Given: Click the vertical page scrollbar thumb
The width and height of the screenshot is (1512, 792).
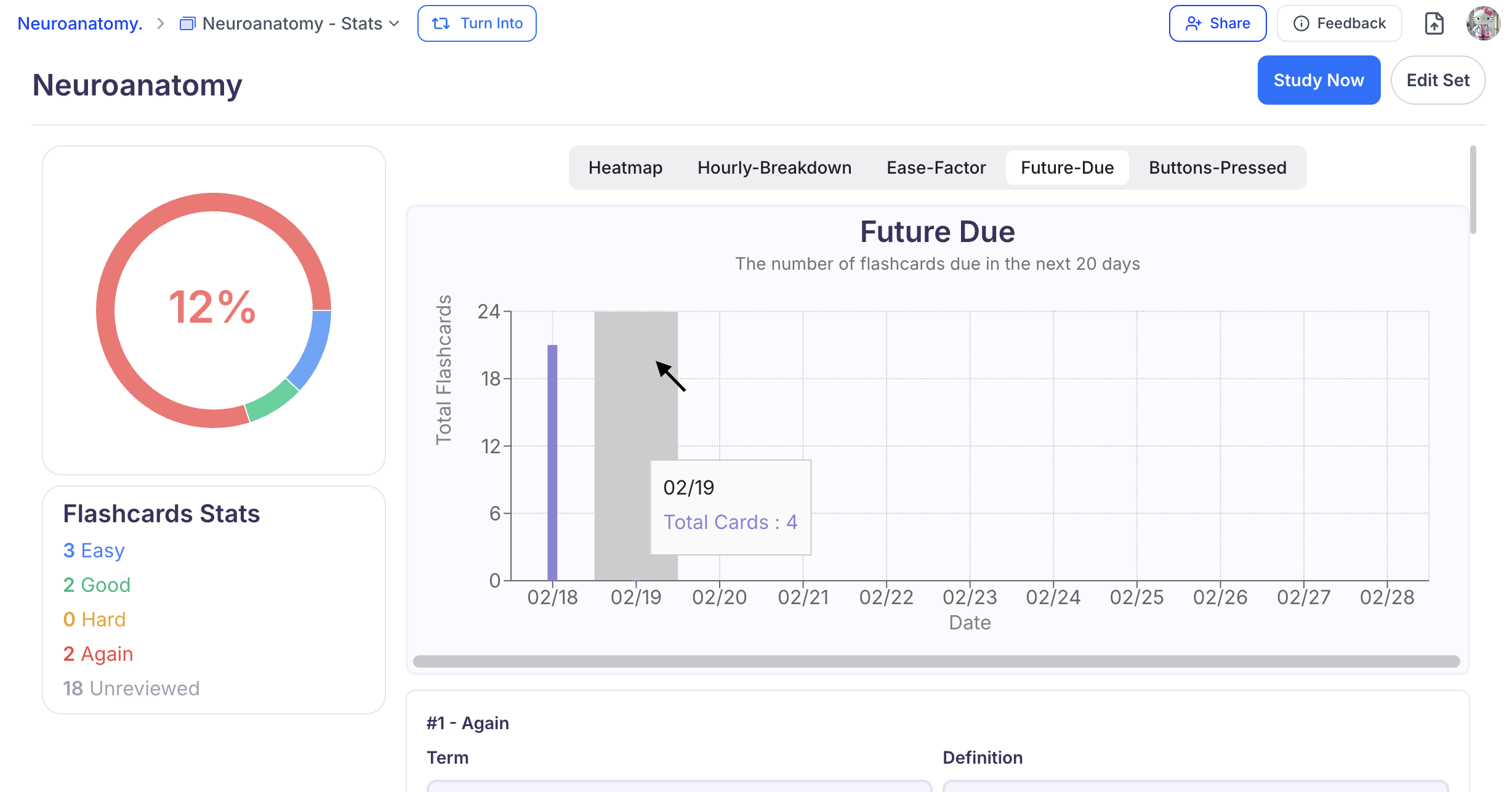Looking at the screenshot, I should click(x=1473, y=190).
